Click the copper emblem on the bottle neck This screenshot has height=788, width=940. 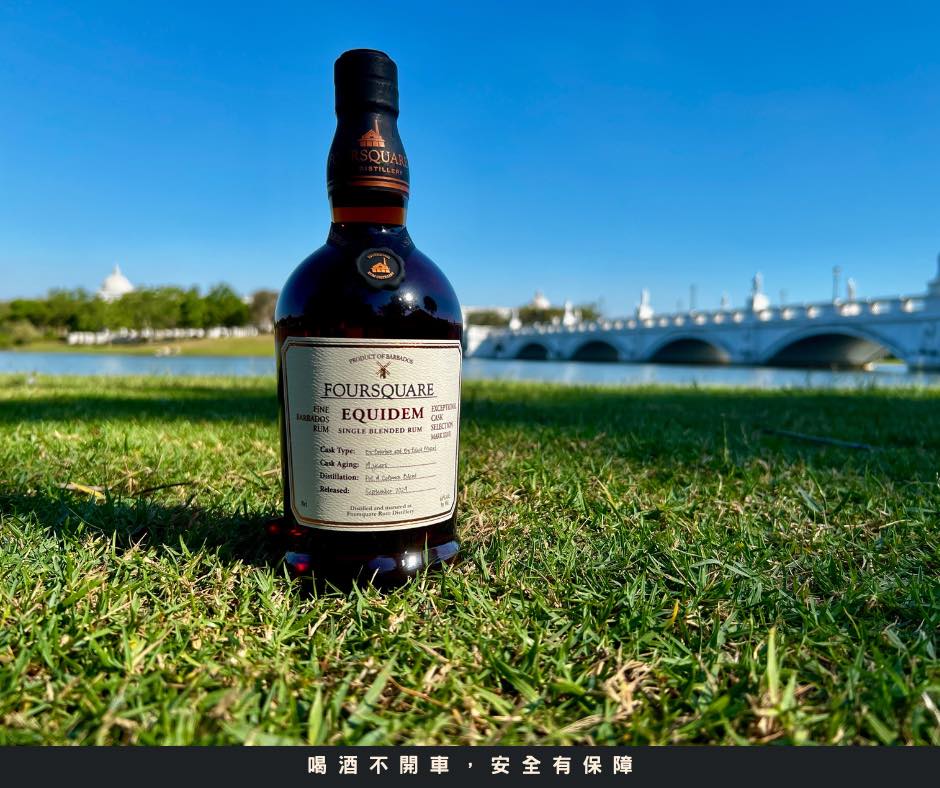pyautogui.click(x=372, y=137)
